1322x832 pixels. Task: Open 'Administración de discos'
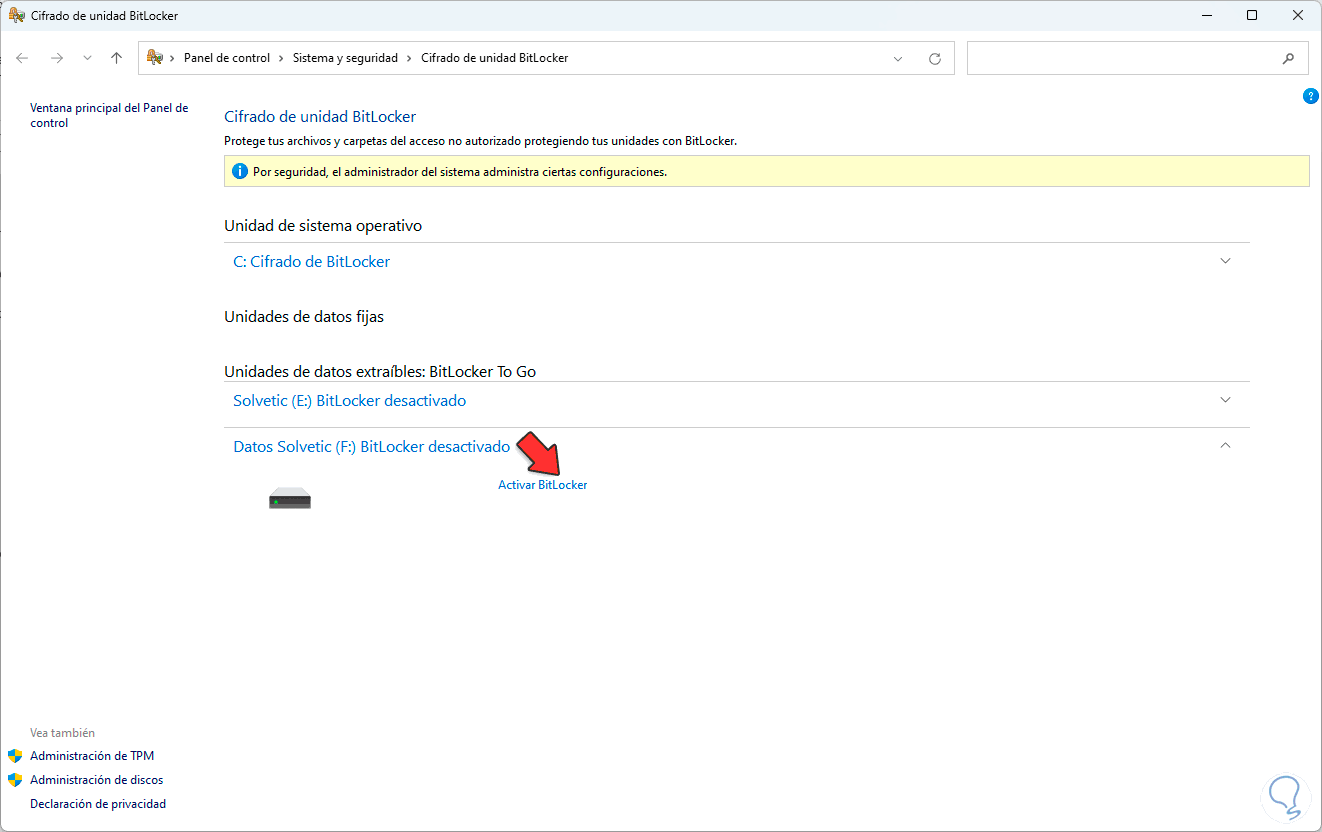[96, 780]
